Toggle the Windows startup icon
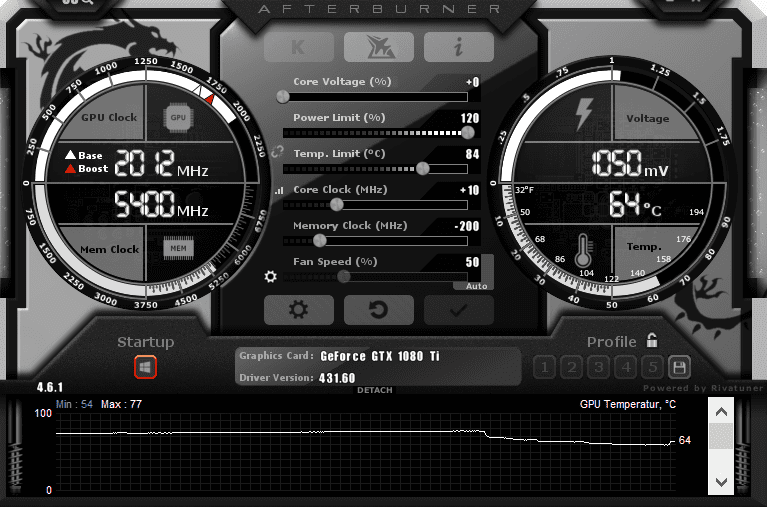 coord(145,367)
